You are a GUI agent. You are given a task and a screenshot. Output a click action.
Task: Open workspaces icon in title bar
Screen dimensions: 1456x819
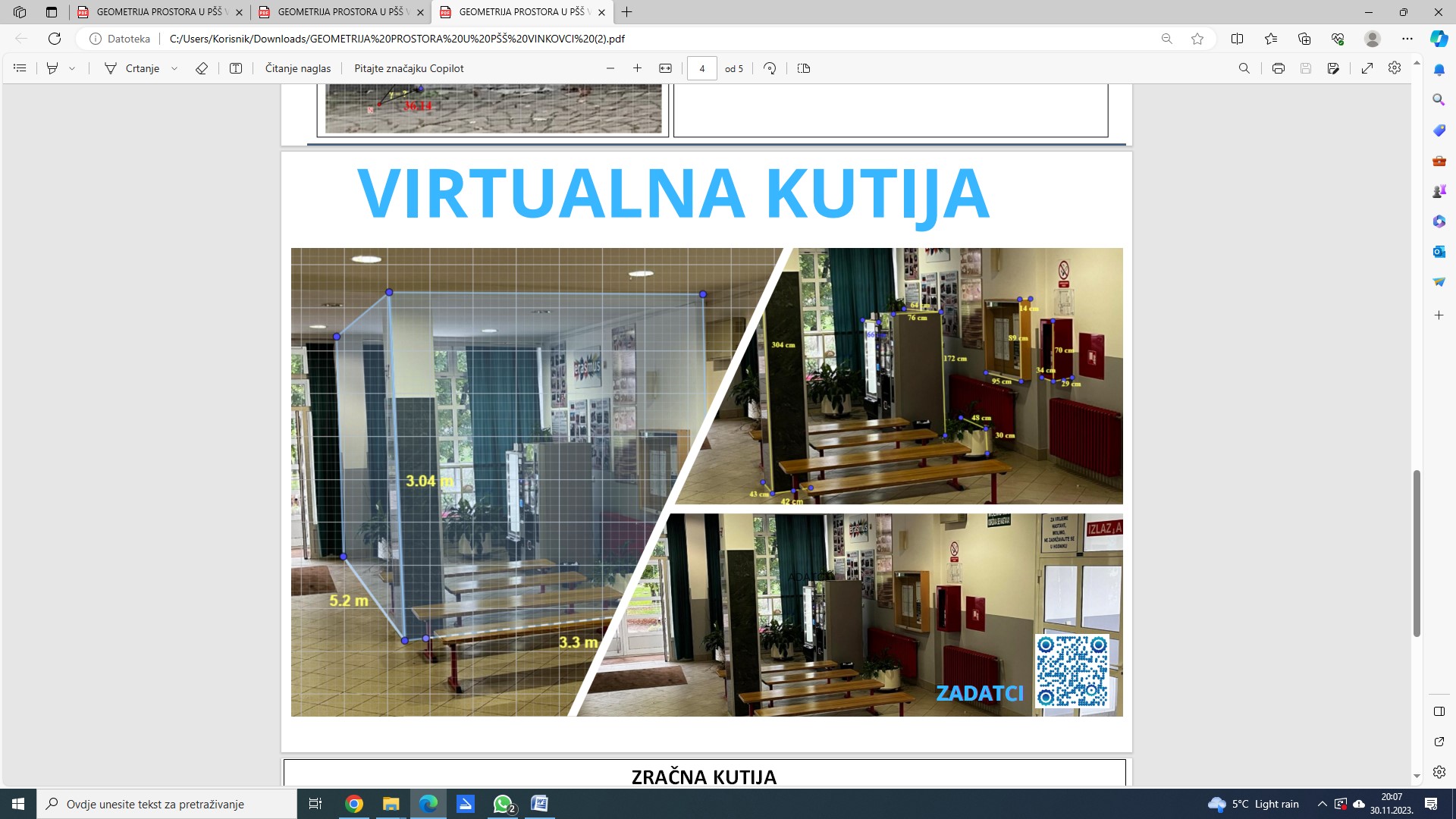click(x=20, y=12)
